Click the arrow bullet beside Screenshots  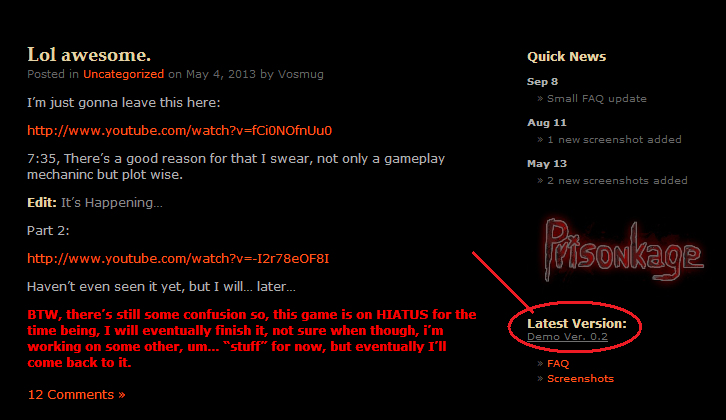pyautogui.click(x=540, y=378)
